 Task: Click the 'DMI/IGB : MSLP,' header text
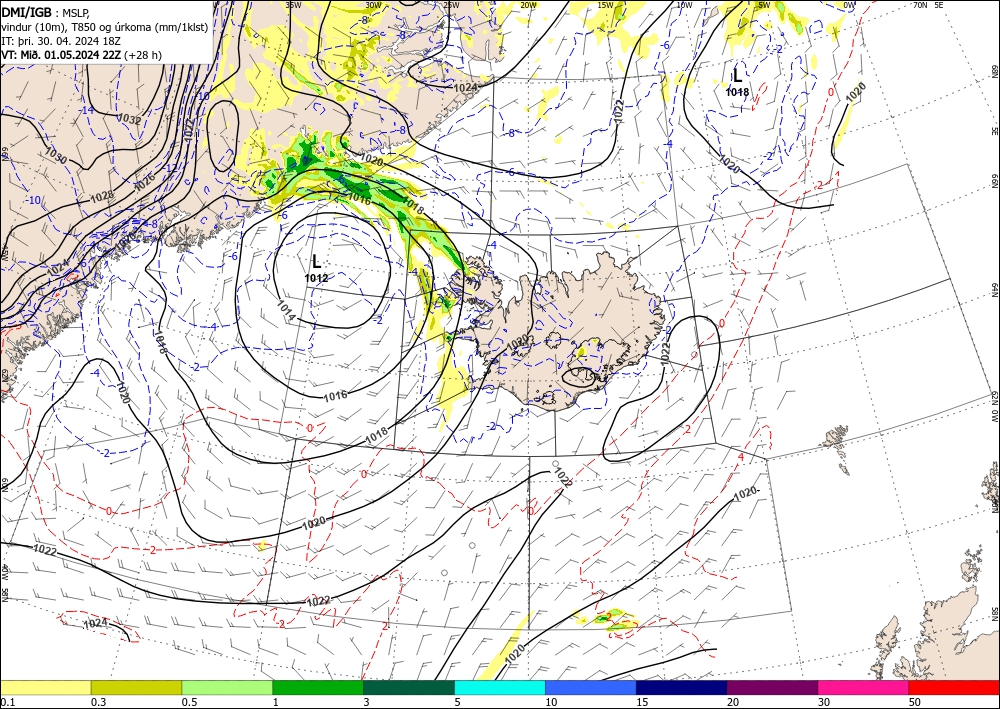[x=45, y=12]
